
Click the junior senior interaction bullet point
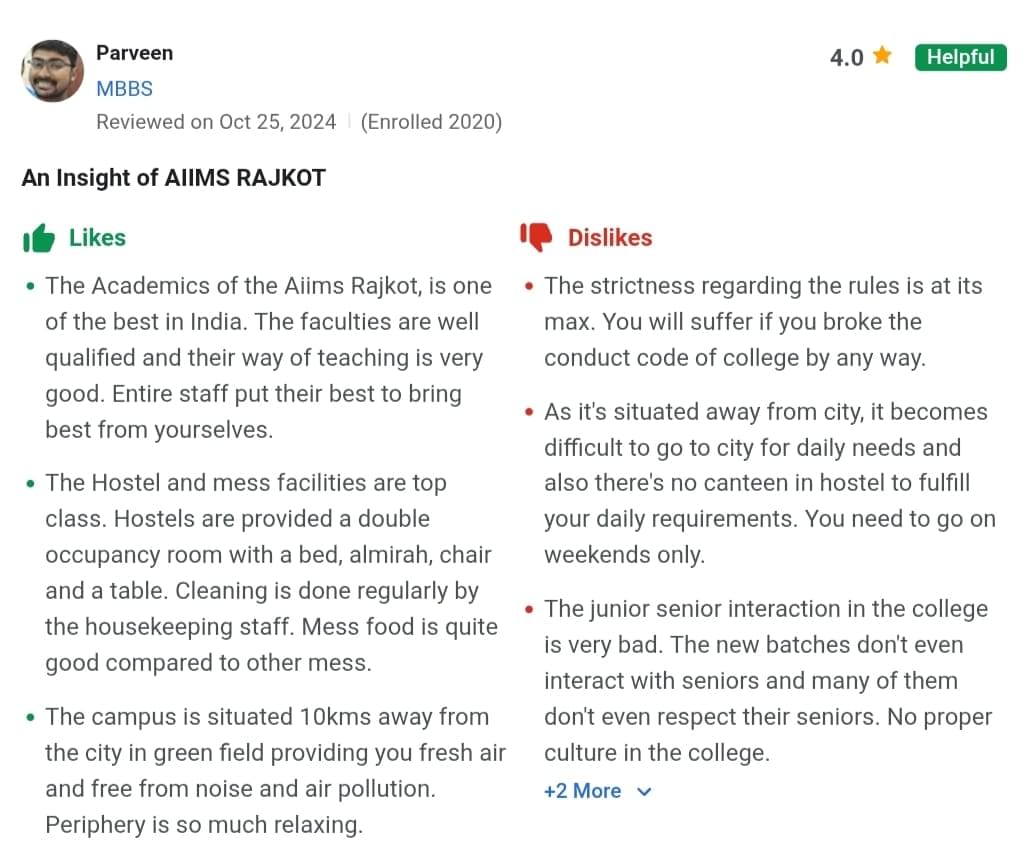(x=765, y=680)
